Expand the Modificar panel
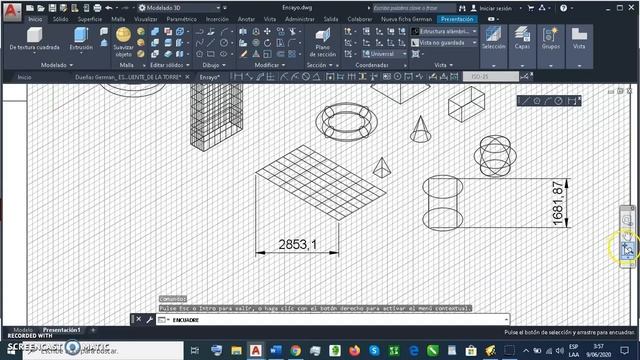The height and width of the screenshot is (360, 640). [269, 65]
